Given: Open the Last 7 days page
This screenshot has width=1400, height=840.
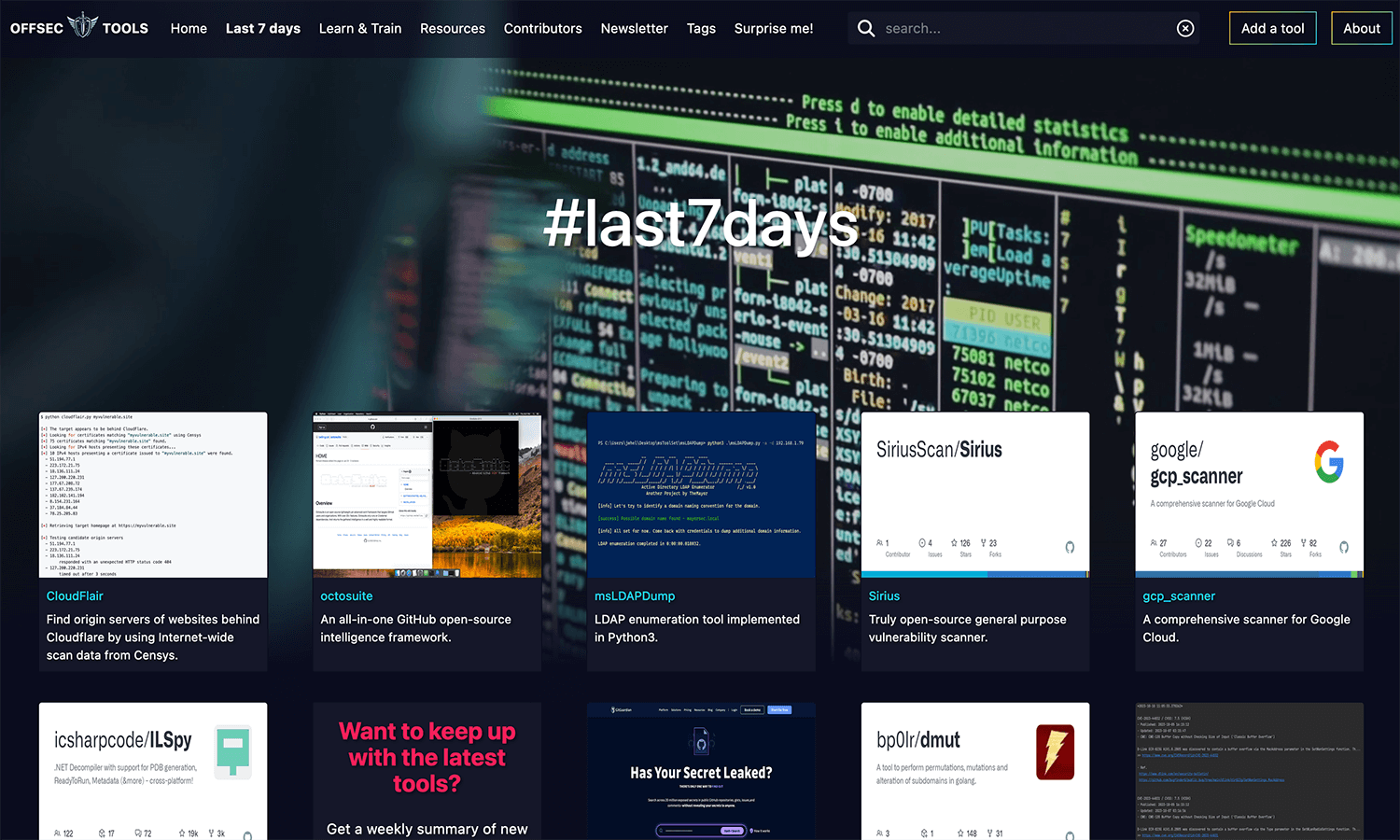Looking at the screenshot, I should point(263,28).
